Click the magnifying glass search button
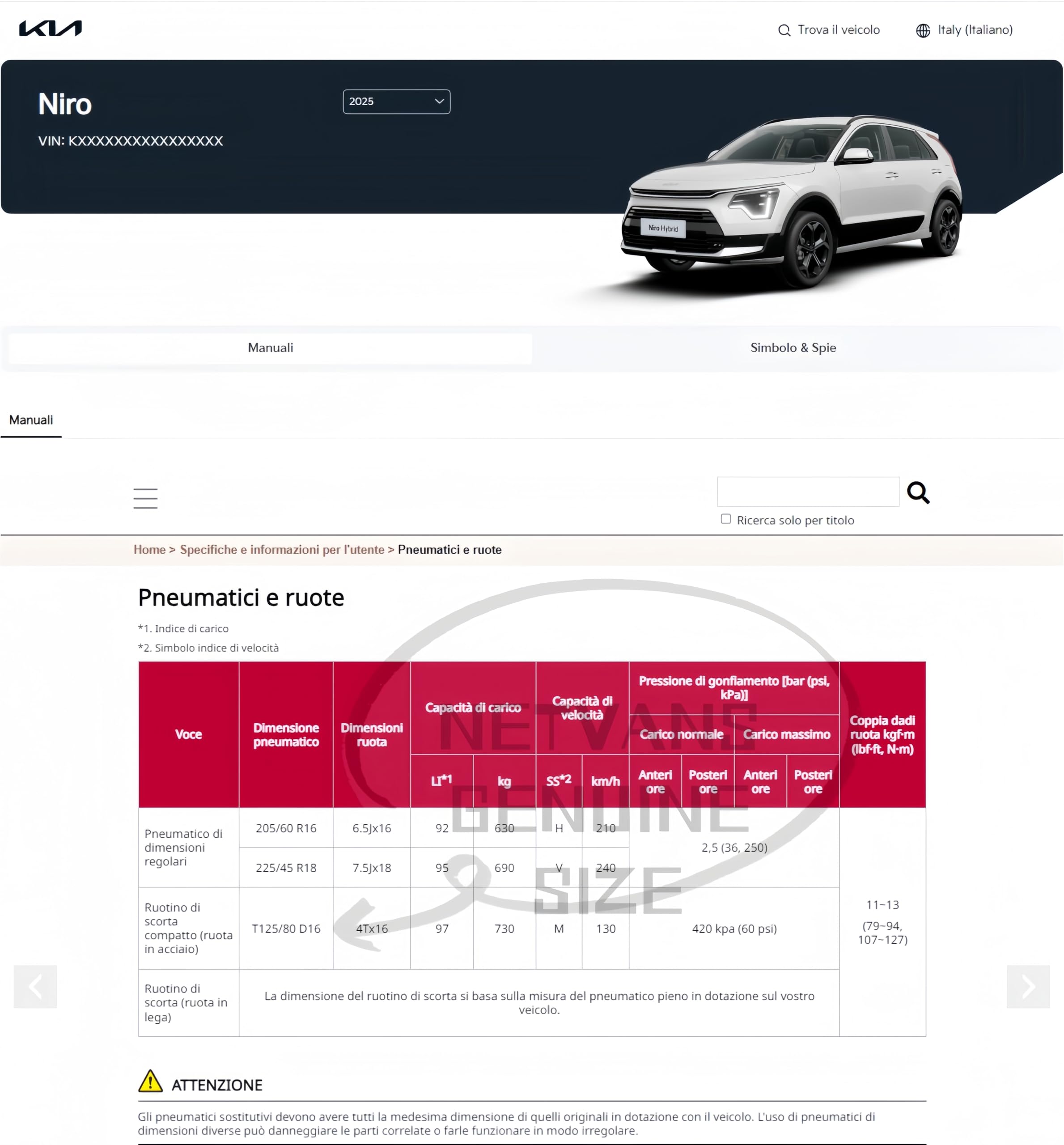 click(918, 493)
